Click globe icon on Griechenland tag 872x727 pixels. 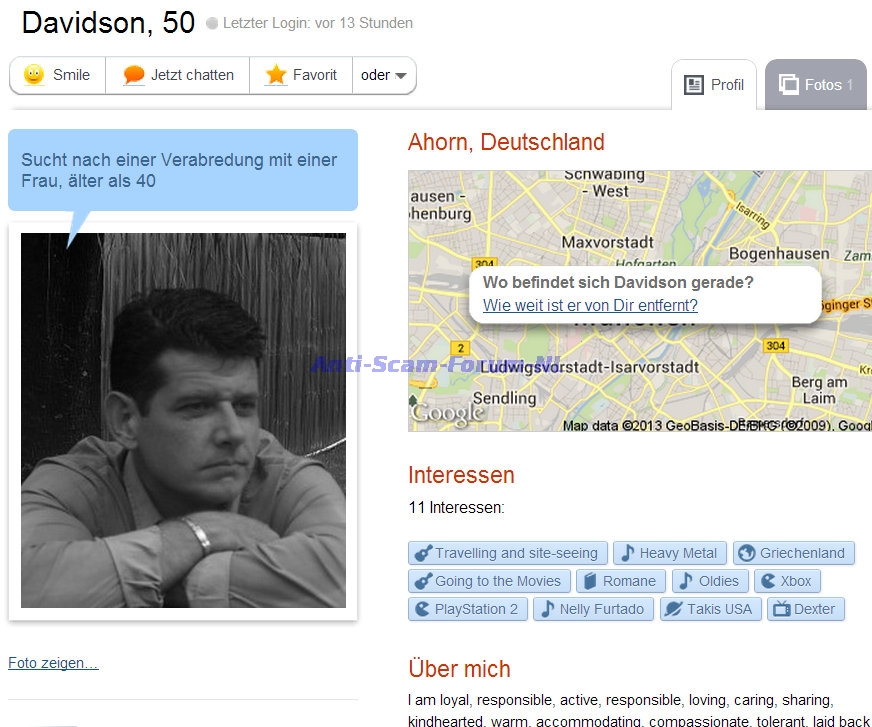click(x=747, y=553)
